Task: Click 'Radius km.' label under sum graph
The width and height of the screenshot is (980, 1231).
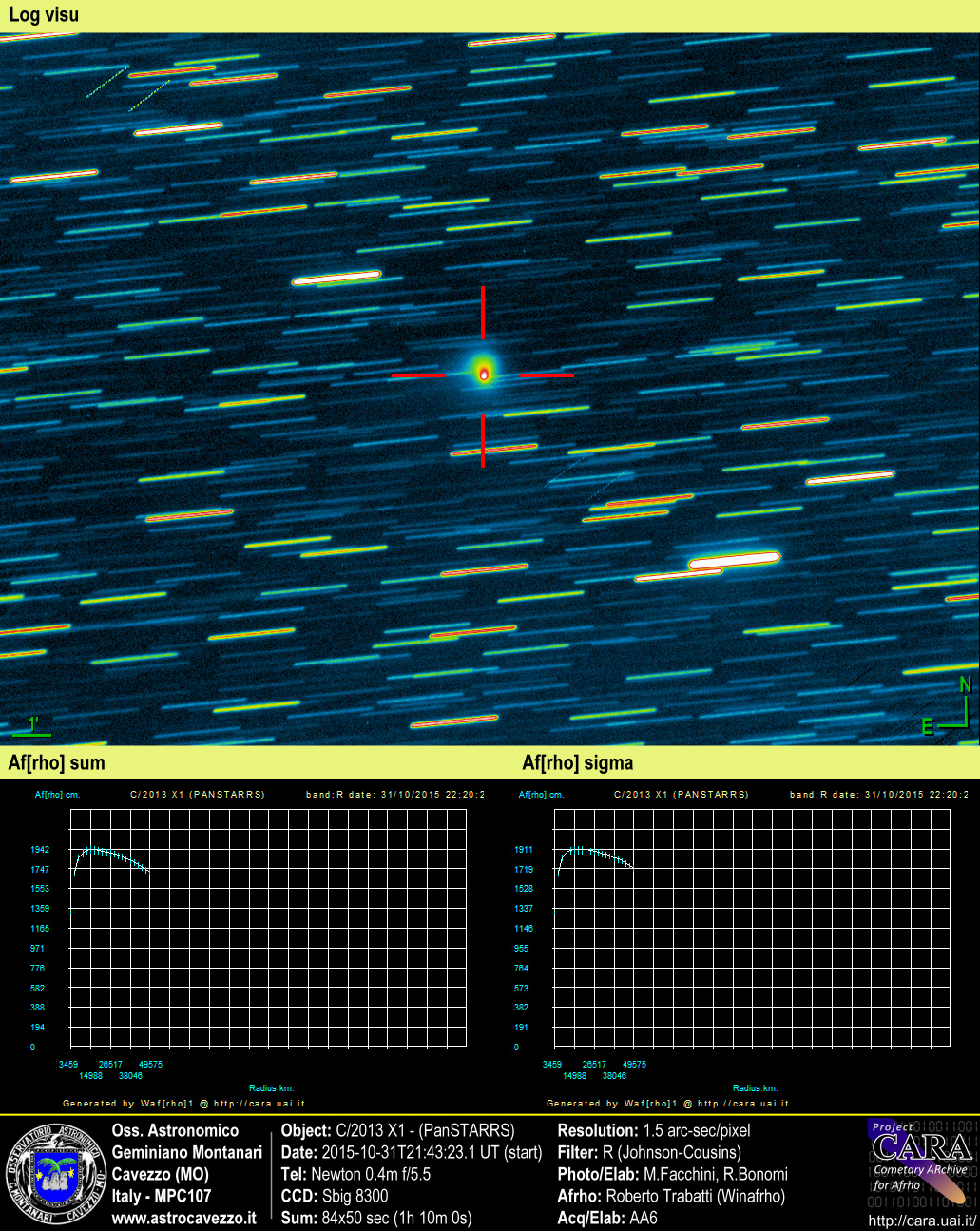Action: point(271,1087)
